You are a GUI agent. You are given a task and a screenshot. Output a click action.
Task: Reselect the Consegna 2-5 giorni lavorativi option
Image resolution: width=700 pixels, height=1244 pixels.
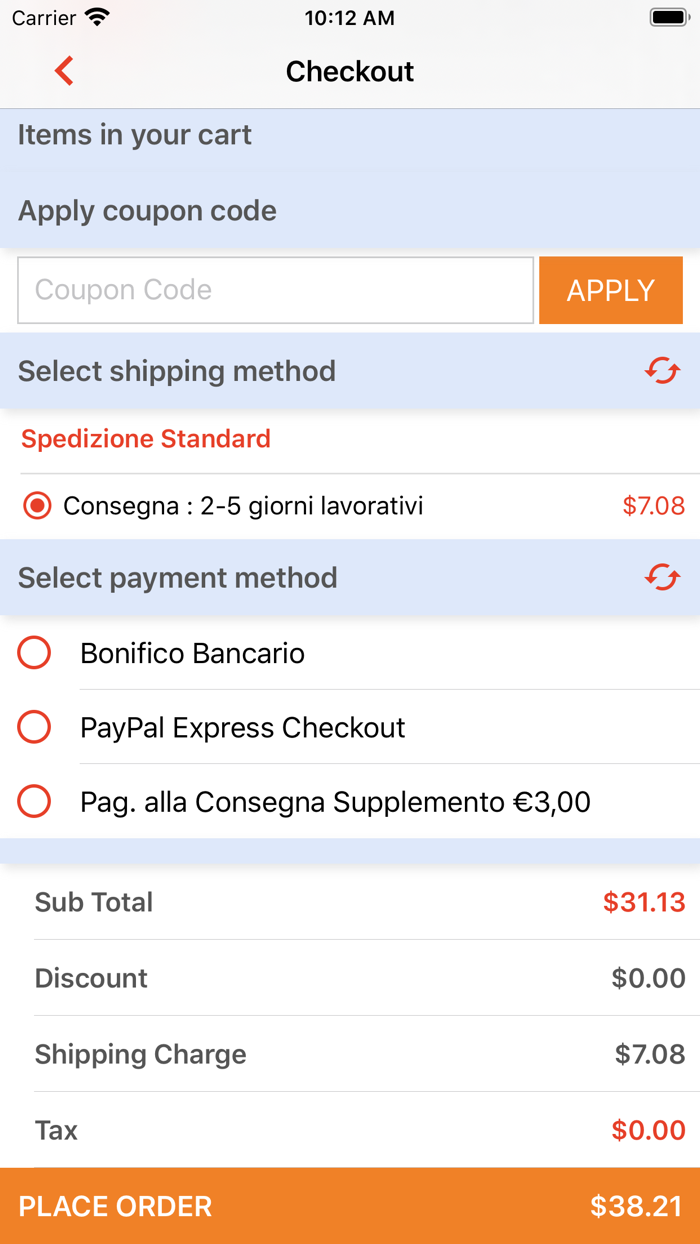(36, 505)
